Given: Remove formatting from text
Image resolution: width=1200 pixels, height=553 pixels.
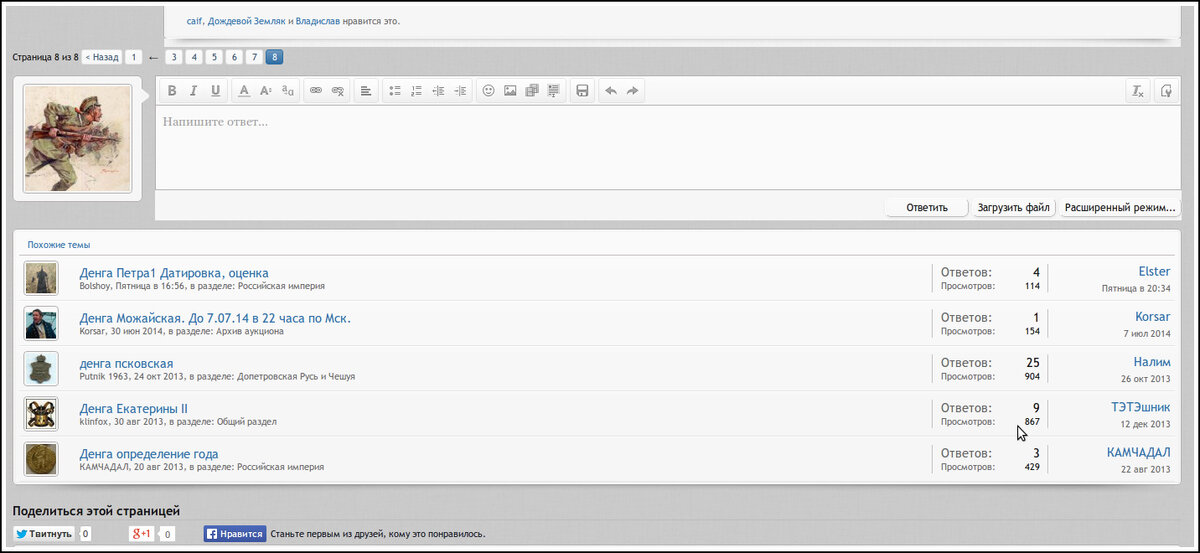Looking at the screenshot, I should (1137, 91).
